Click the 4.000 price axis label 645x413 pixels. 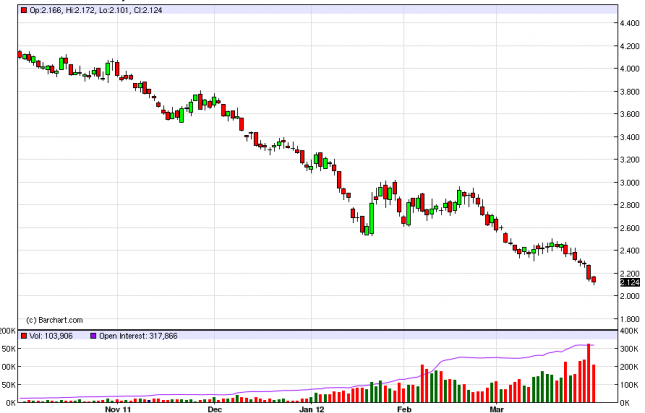[629, 69]
